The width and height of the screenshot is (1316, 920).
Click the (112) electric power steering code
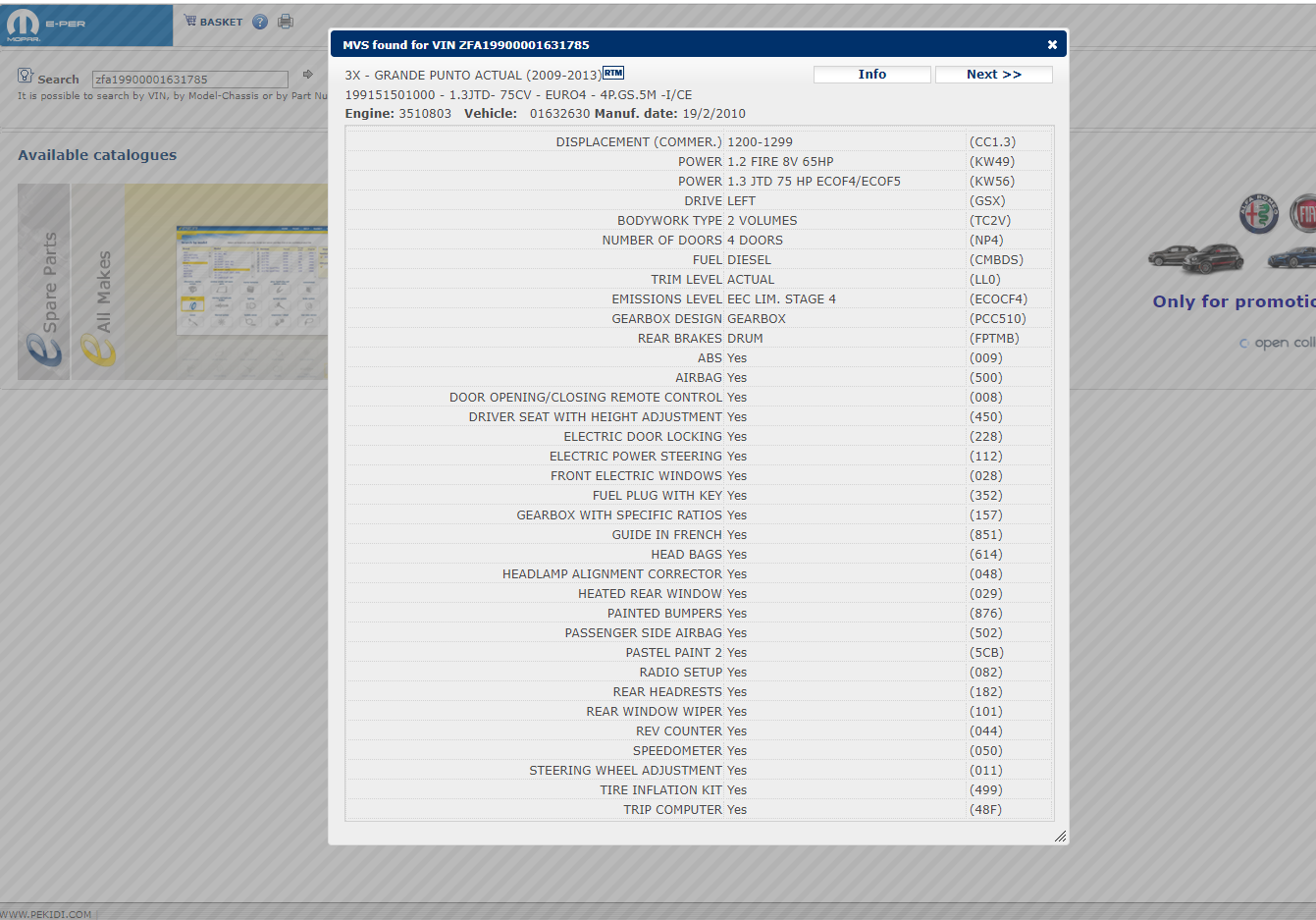[986, 457]
